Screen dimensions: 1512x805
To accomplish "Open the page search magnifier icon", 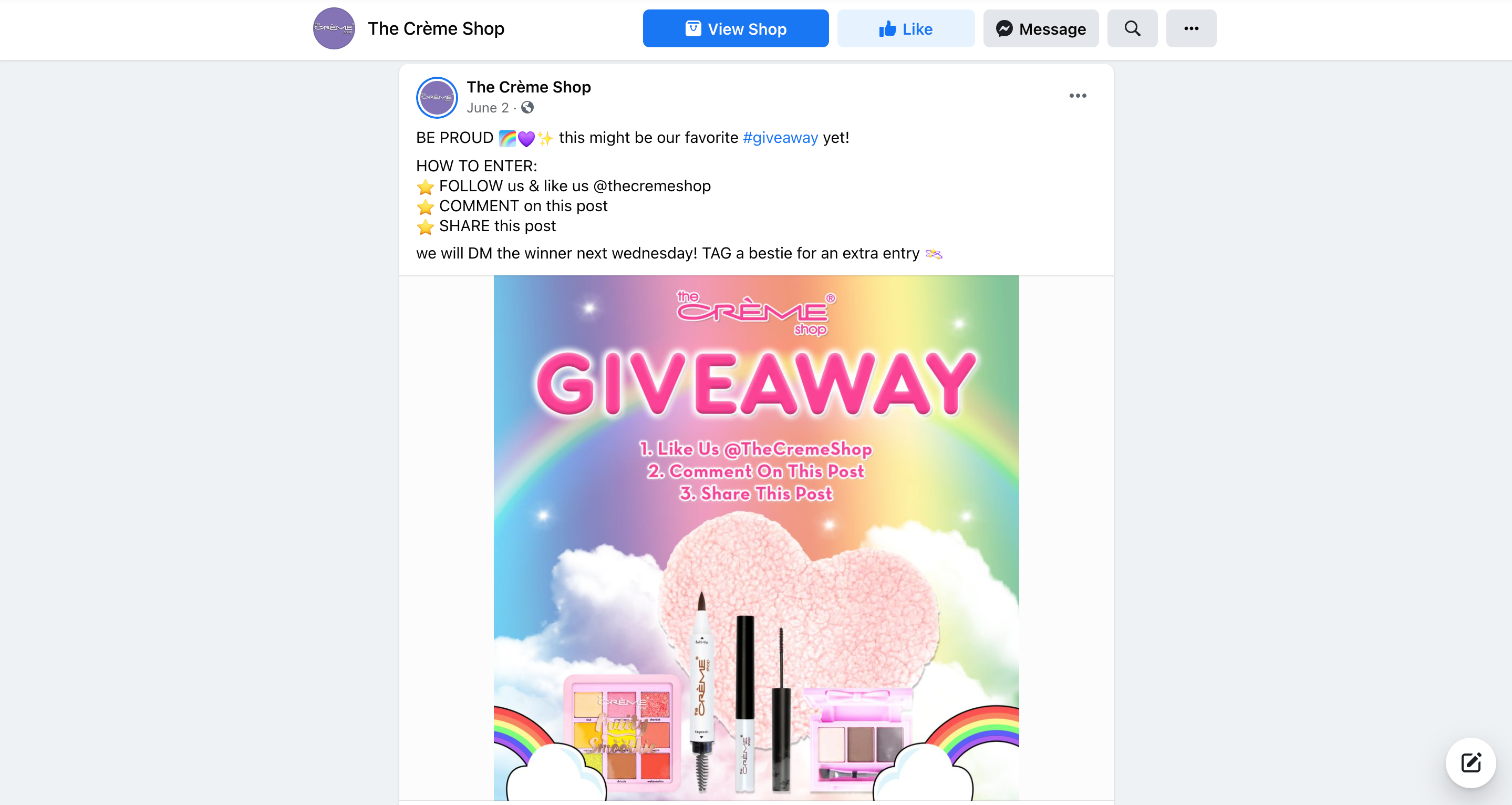I will (x=1132, y=28).
